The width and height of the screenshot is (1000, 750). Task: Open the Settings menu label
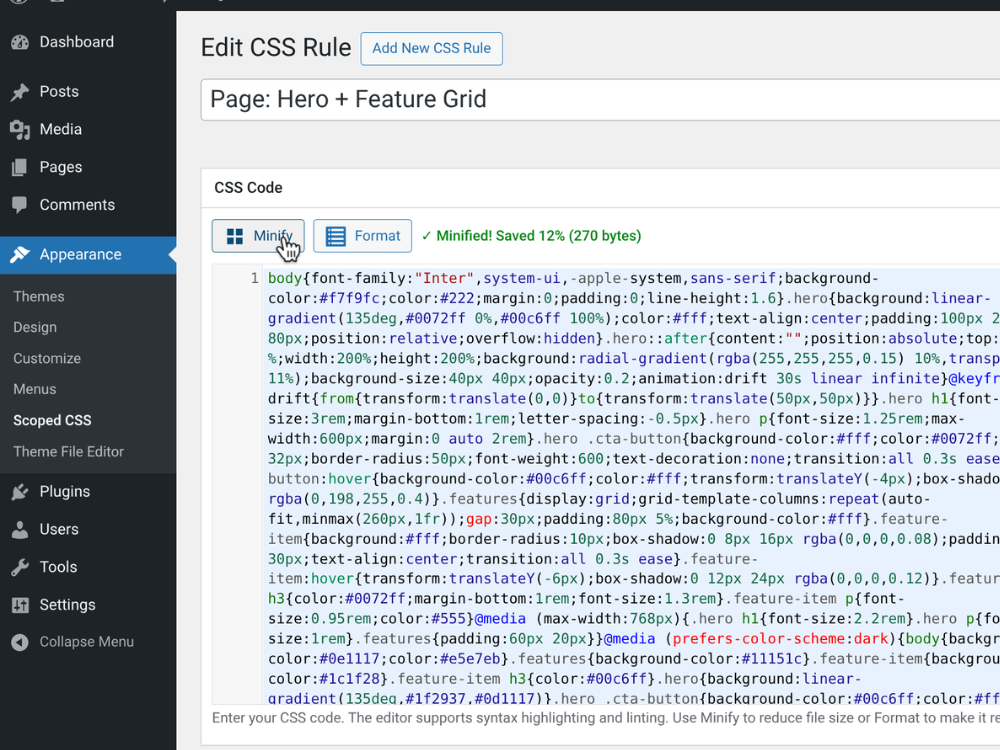[67, 605]
